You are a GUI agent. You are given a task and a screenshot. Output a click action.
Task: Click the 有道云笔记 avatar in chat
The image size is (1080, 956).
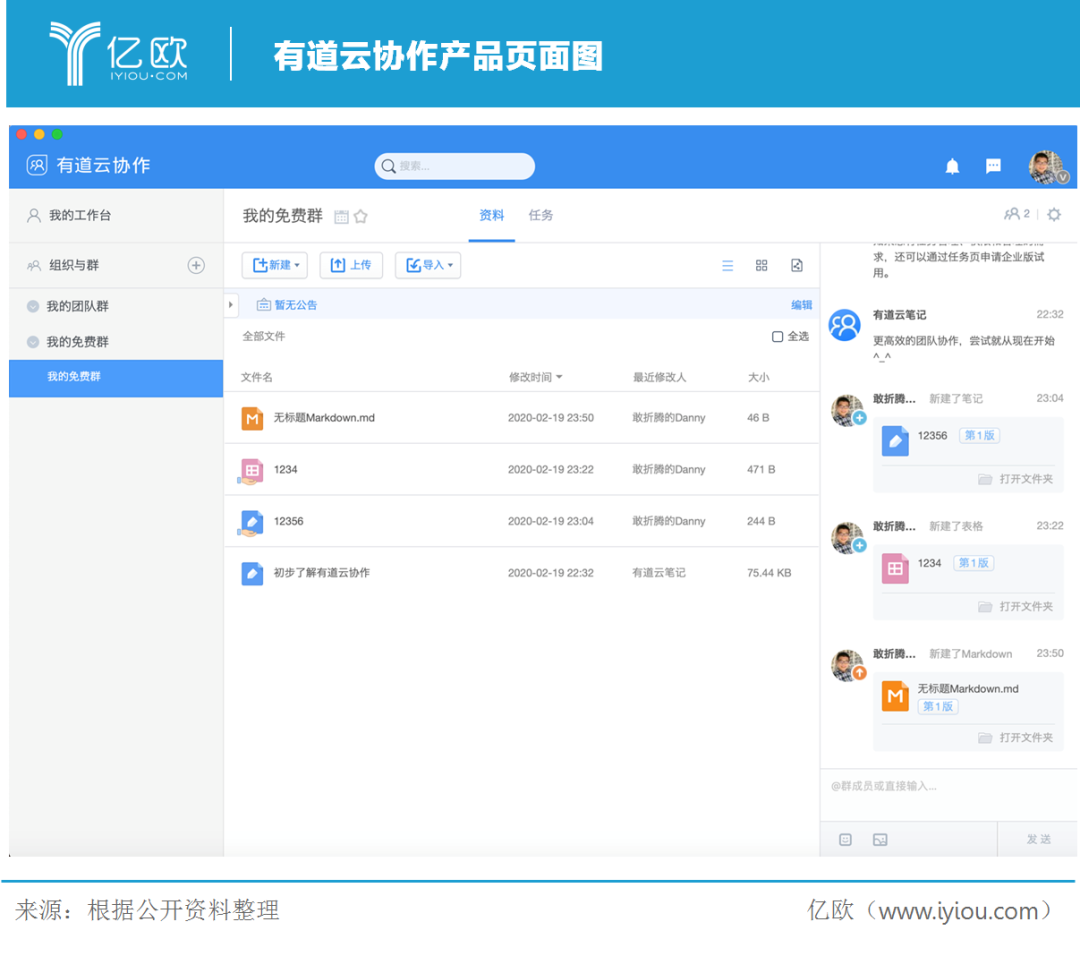coord(844,325)
